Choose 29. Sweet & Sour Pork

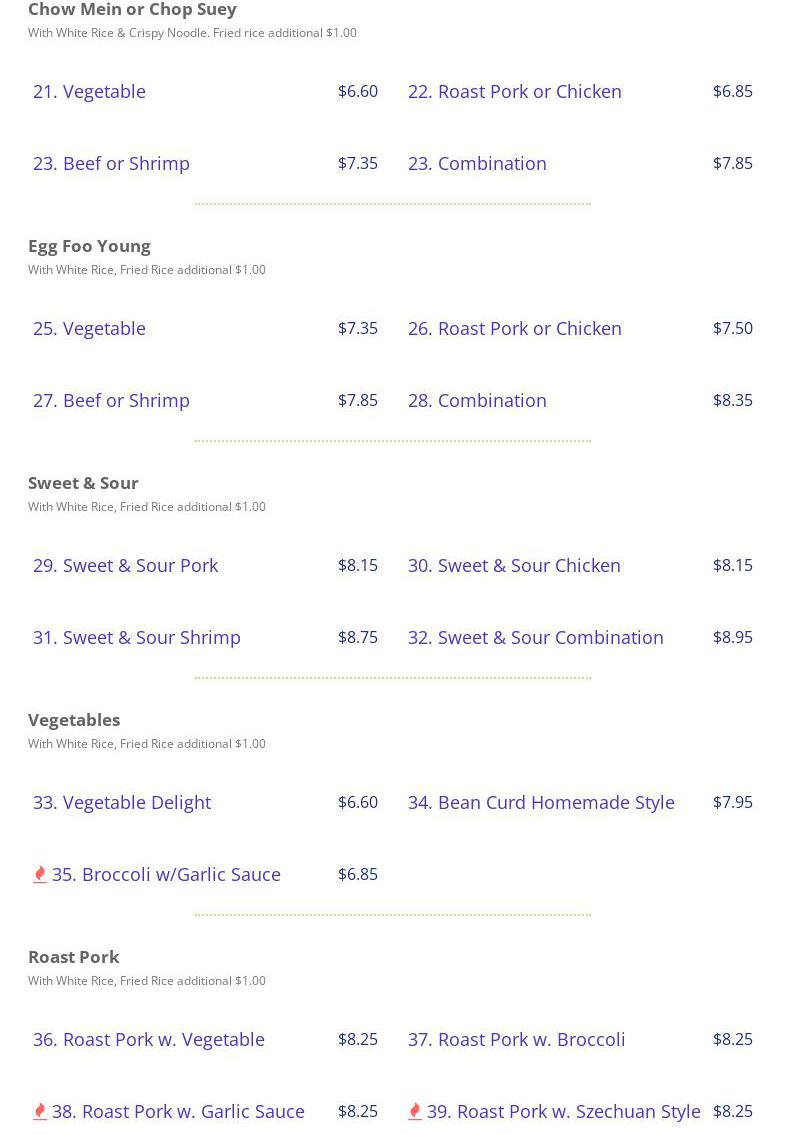(x=125, y=565)
